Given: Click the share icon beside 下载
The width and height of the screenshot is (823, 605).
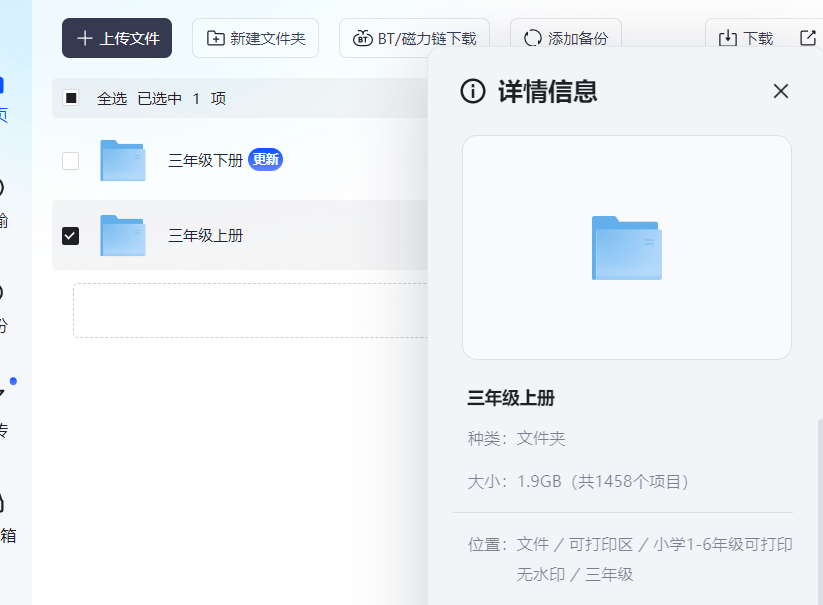Looking at the screenshot, I should 808,38.
